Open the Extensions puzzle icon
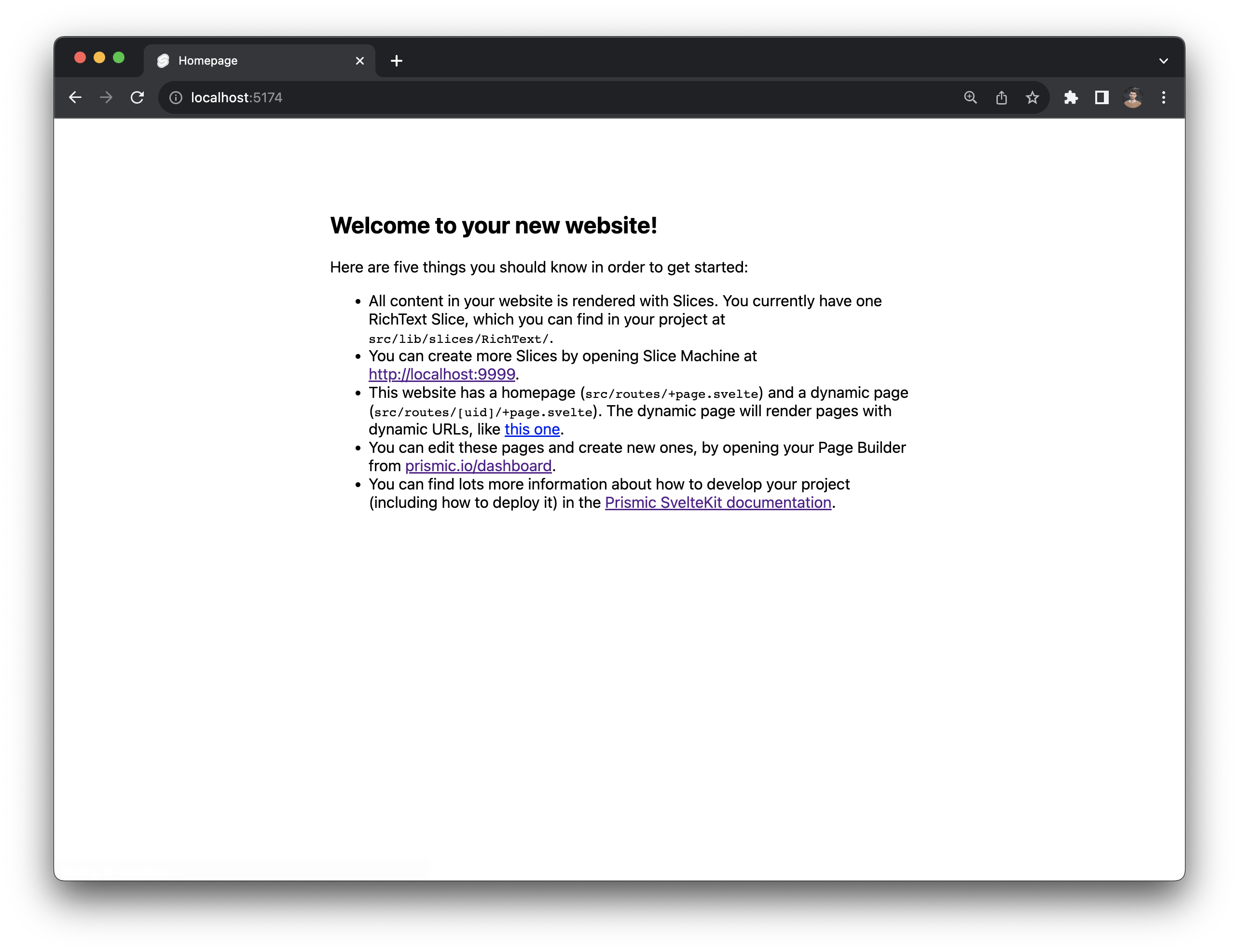The width and height of the screenshot is (1239, 952). 1071,97
